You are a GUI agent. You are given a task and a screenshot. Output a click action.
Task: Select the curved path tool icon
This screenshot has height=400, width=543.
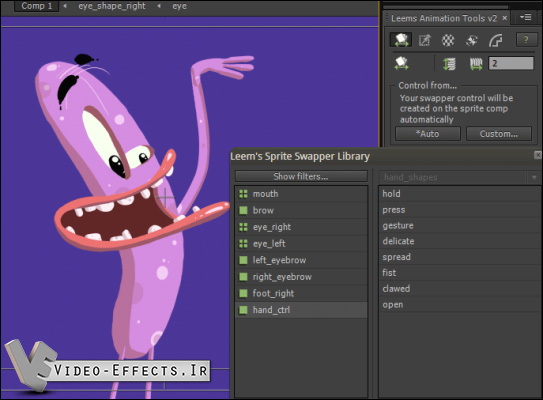(496, 40)
